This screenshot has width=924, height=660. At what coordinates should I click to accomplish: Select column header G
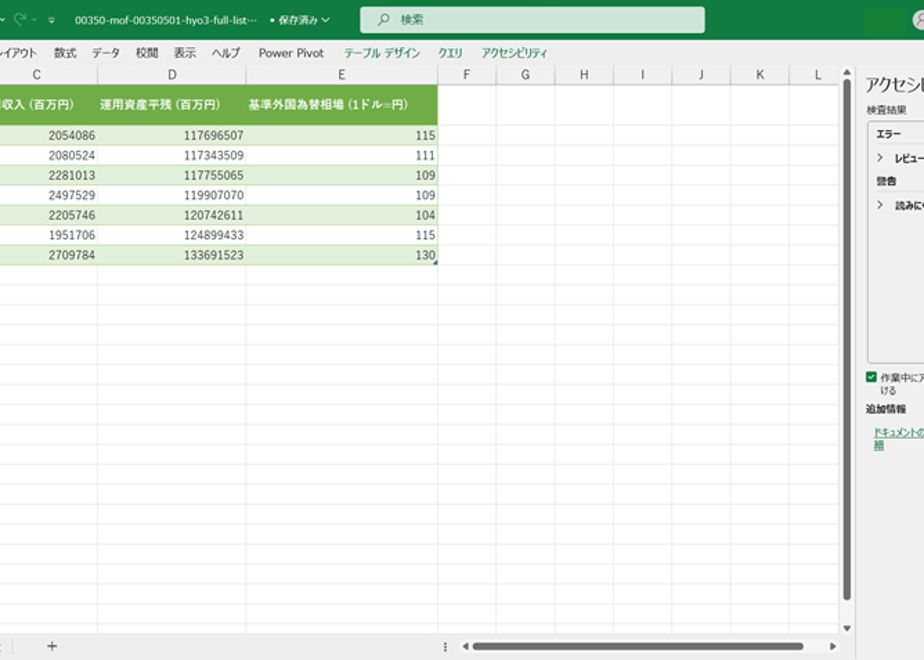point(525,75)
